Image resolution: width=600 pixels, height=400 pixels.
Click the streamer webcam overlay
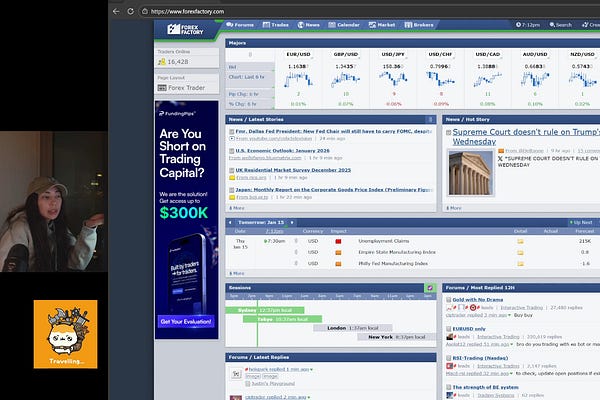pyautogui.click(x=54, y=202)
